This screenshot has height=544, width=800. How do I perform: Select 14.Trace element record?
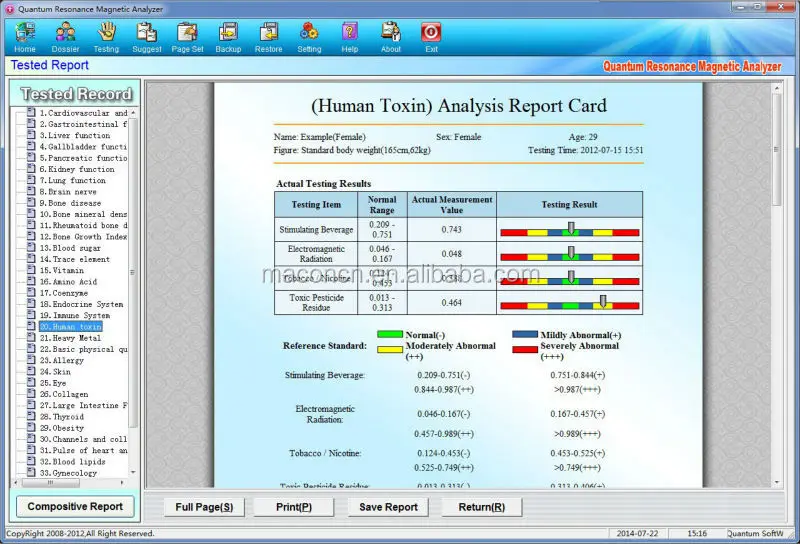point(75,259)
